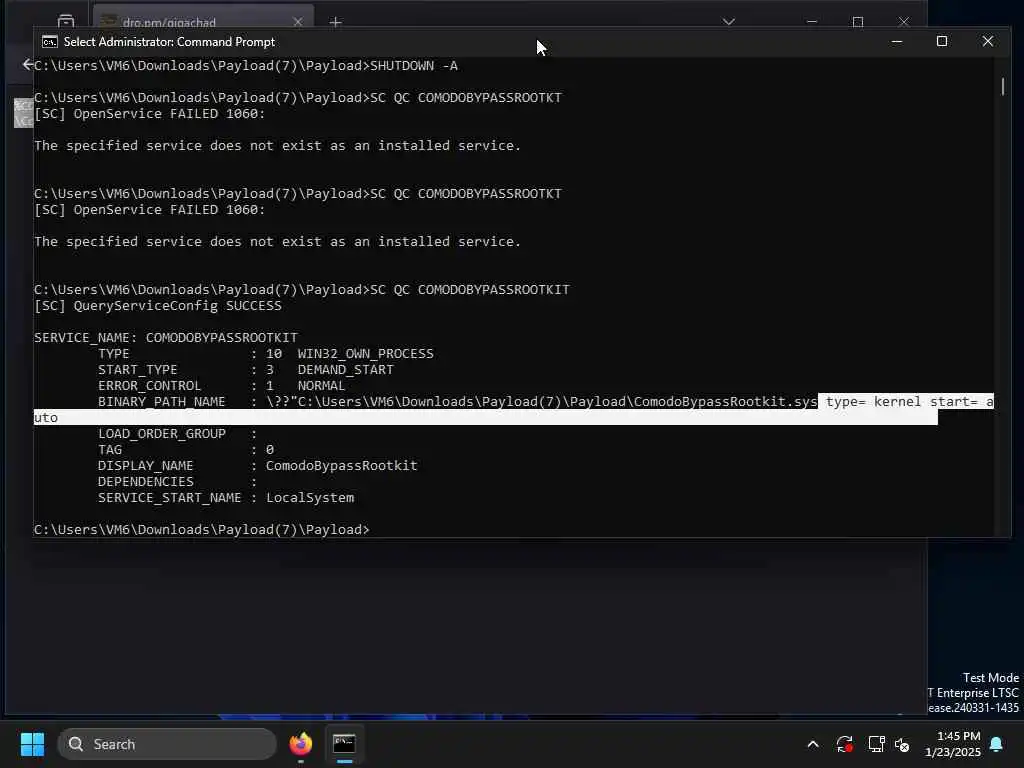This screenshot has height=768, width=1024.
Task: Click the Command Prompt vertical scrollbar thumb
Action: tap(1002, 86)
